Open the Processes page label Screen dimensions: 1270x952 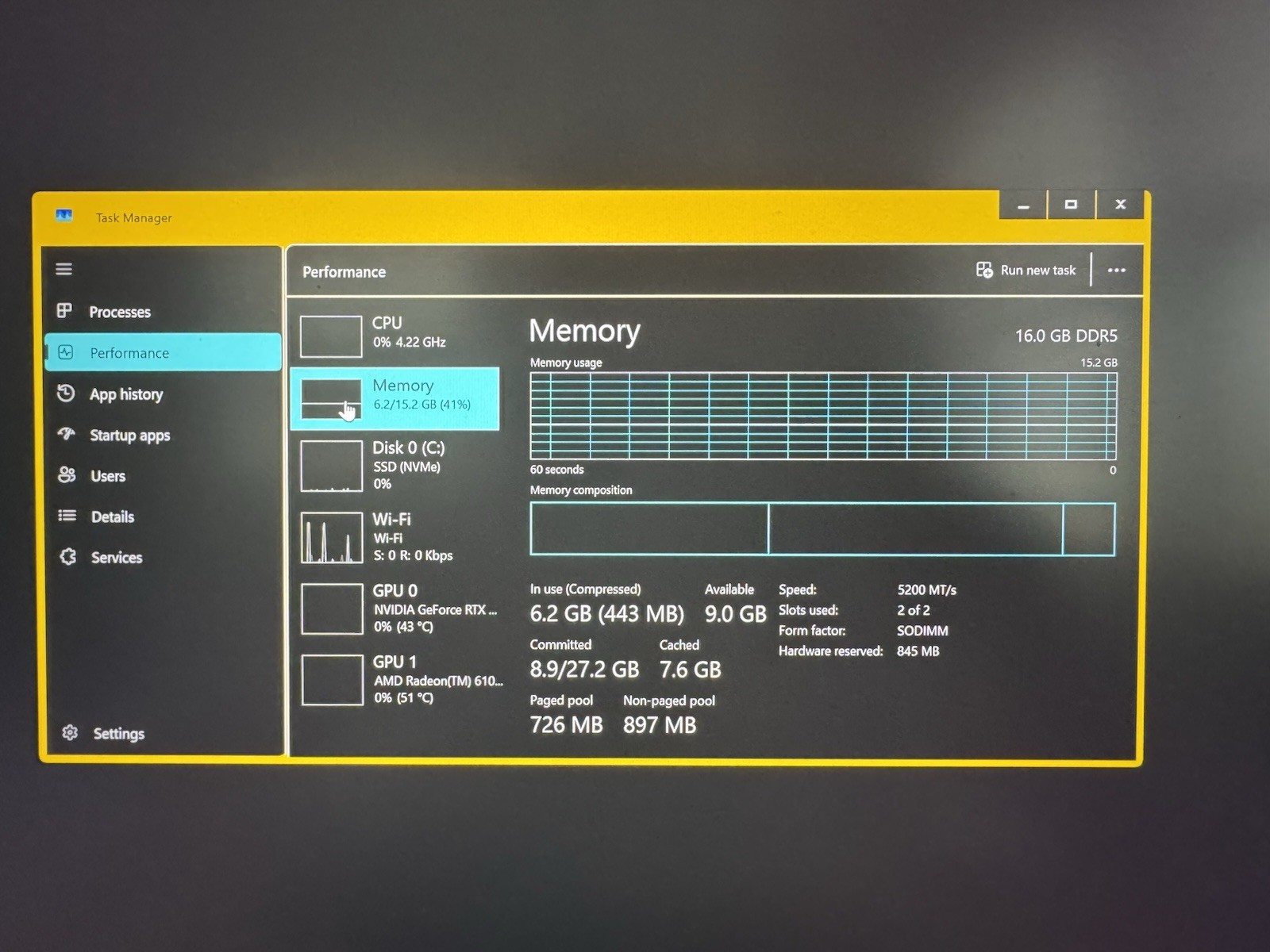coord(120,312)
